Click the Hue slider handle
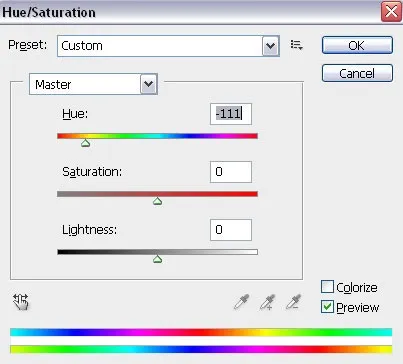 [86, 143]
